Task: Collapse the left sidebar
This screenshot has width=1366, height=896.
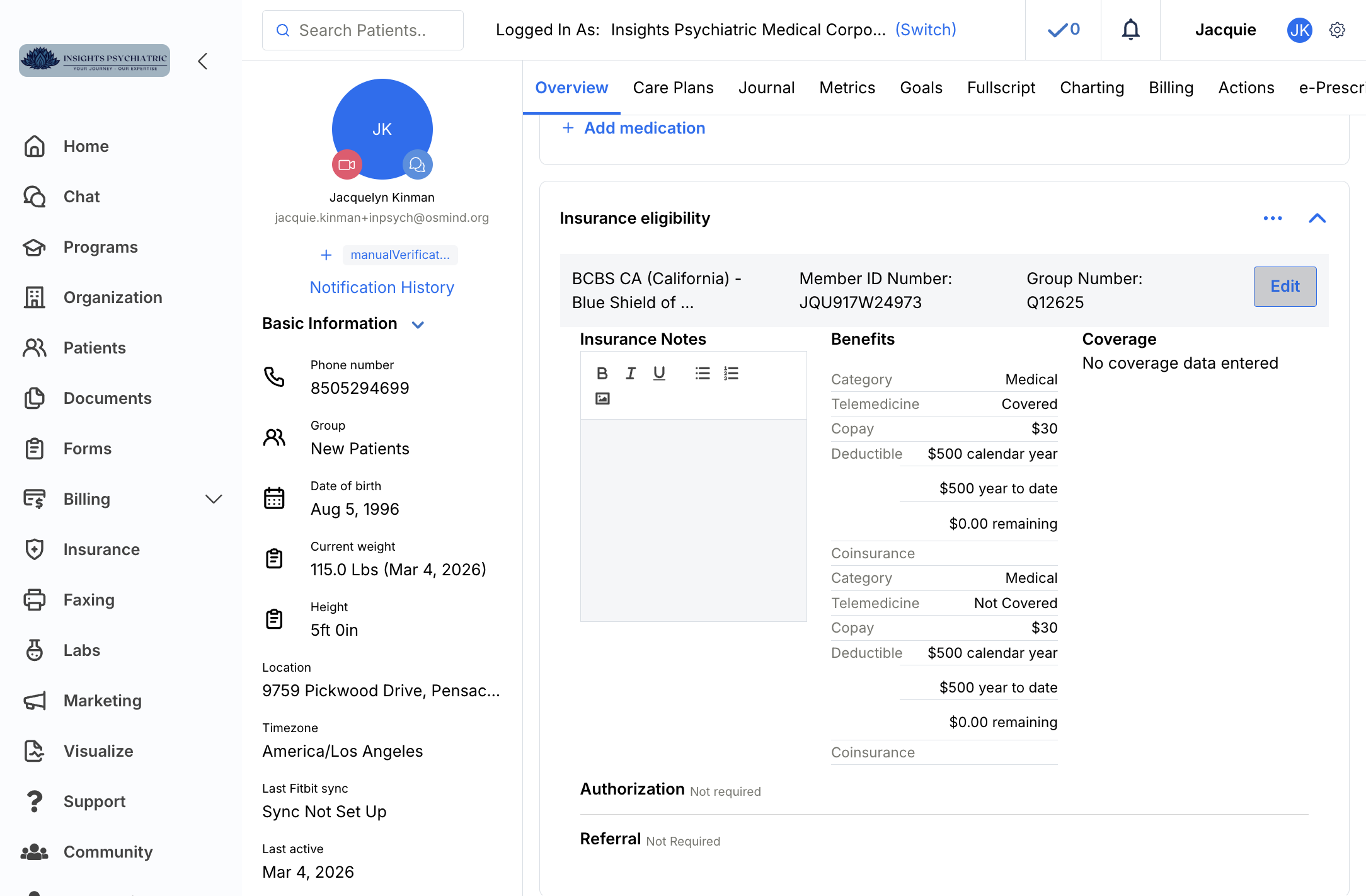Action: [x=202, y=61]
